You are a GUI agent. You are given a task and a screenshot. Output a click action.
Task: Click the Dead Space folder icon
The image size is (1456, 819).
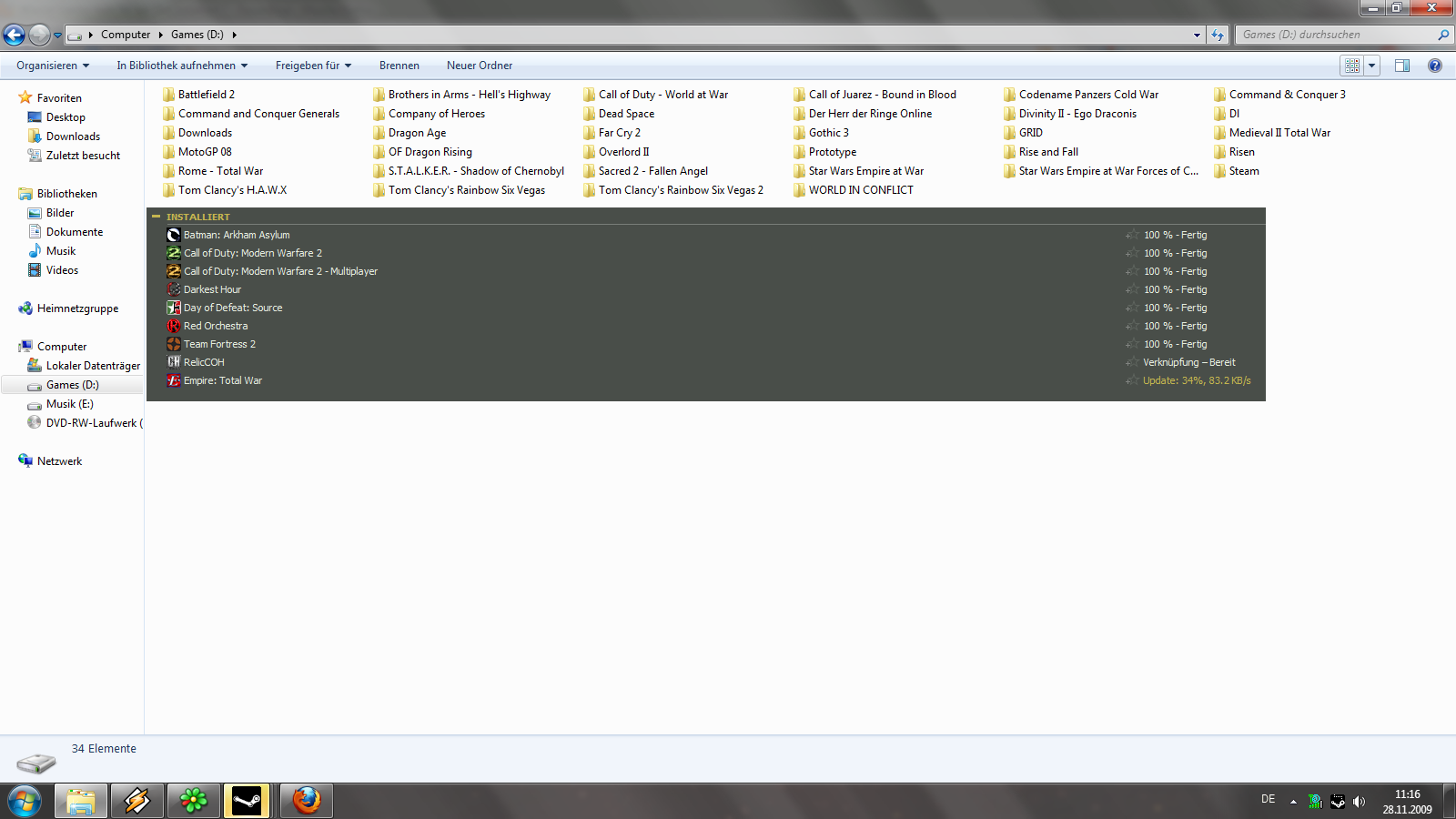point(590,114)
